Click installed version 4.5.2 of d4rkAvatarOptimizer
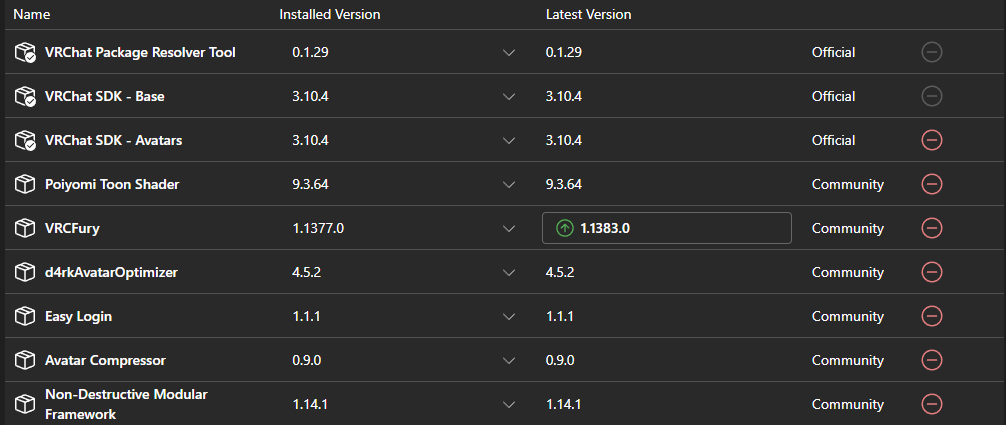Screen dimensions: 1006x425 coord(307,272)
